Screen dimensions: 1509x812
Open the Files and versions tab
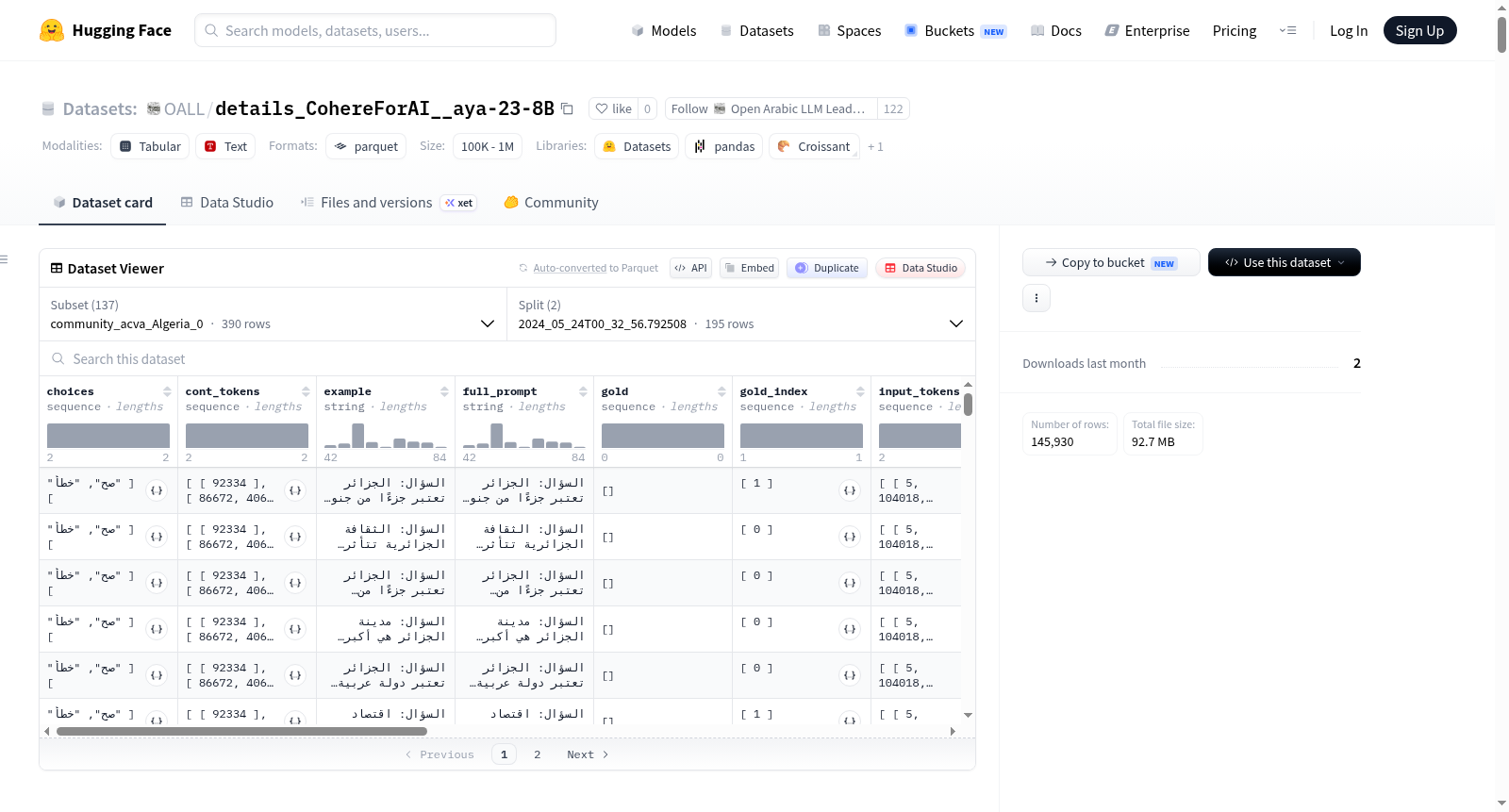click(x=389, y=203)
